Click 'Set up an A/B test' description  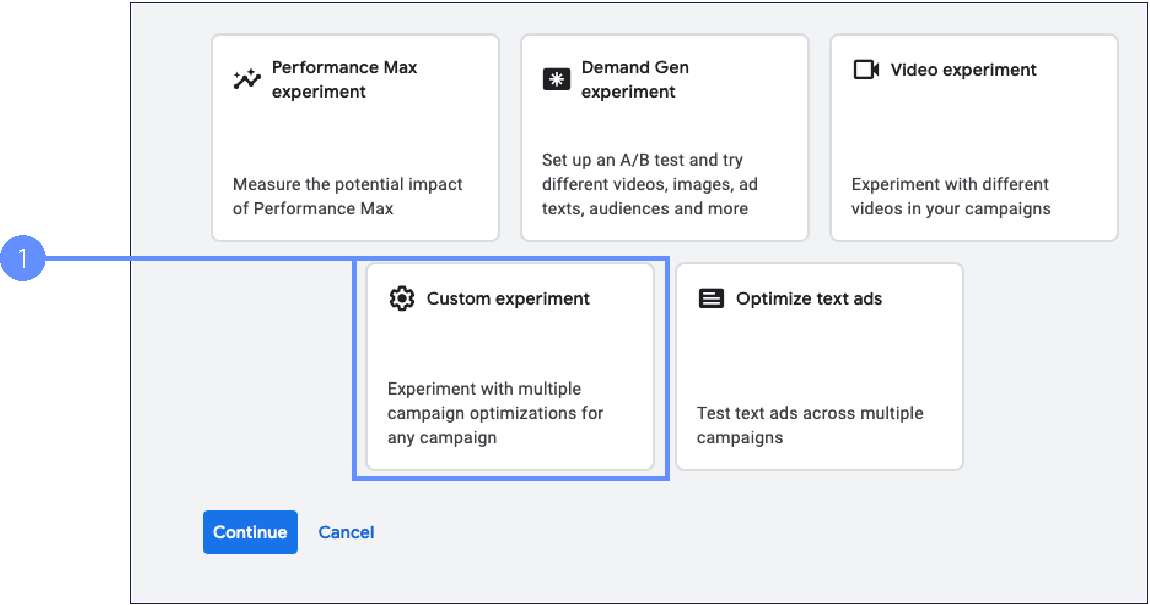pos(645,185)
